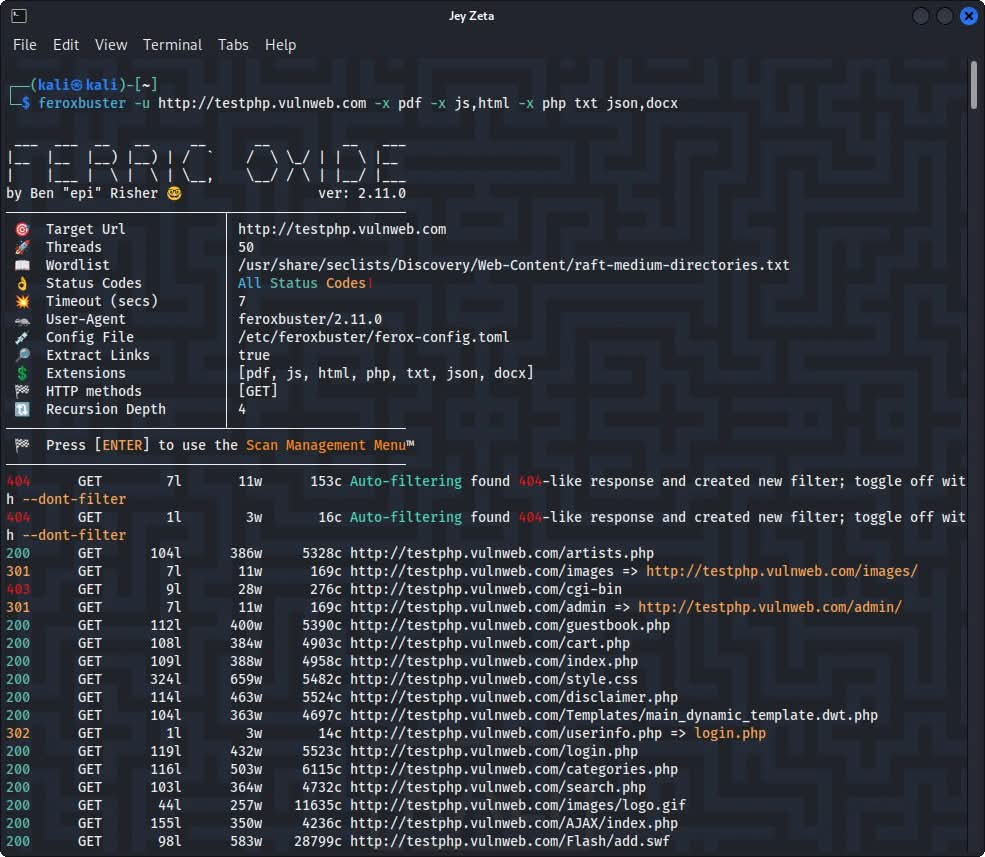Click the (kali㉿kali) prompt text
This screenshot has height=857, width=985.
pyautogui.click(x=79, y=84)
